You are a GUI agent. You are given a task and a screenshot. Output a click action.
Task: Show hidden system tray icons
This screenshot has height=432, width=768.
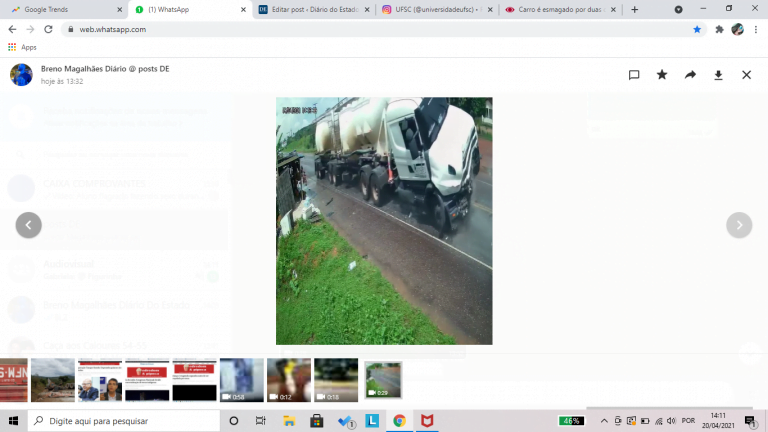tap(604, 421)
